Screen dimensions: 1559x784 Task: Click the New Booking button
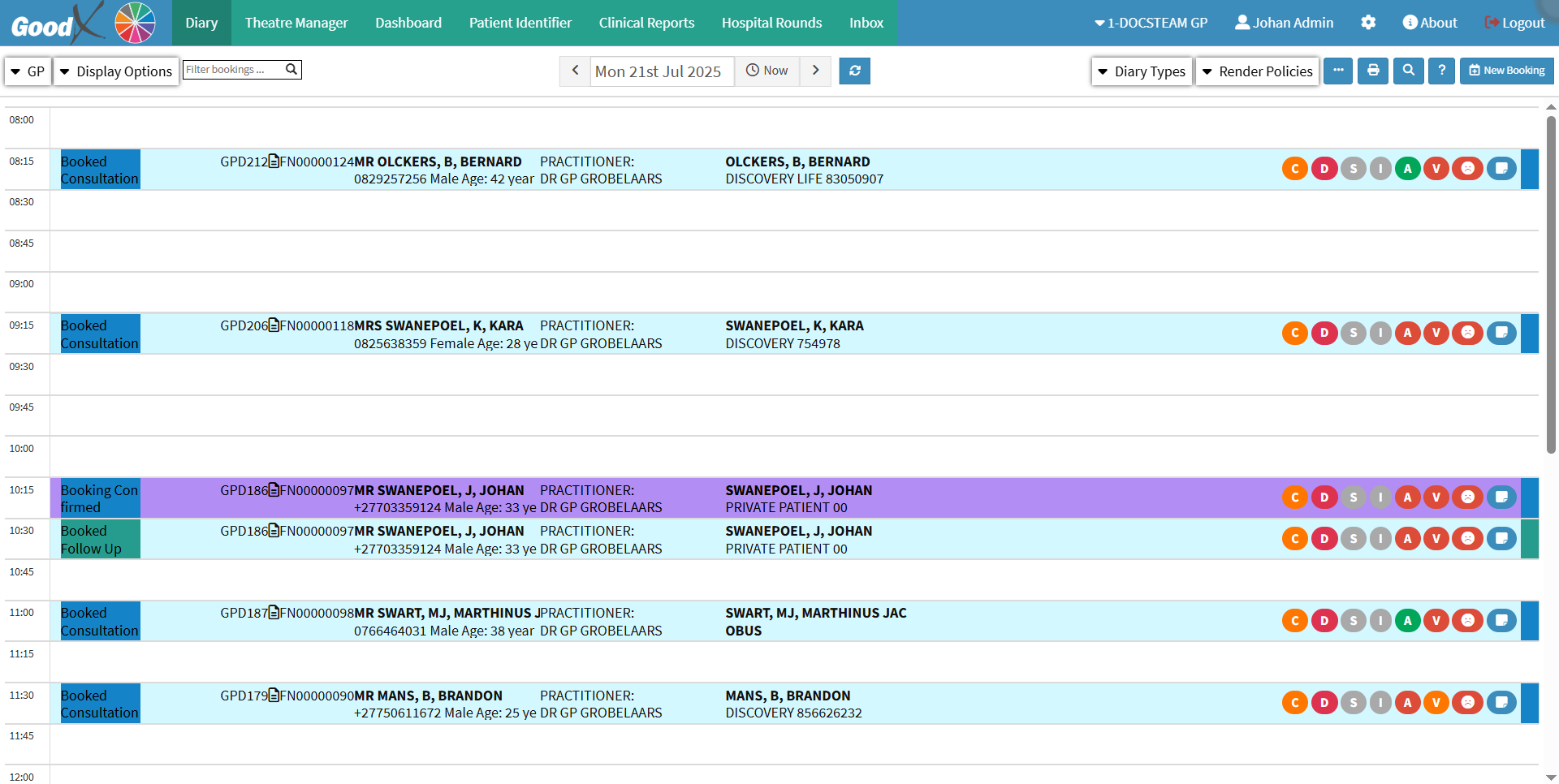(1507, 71)
